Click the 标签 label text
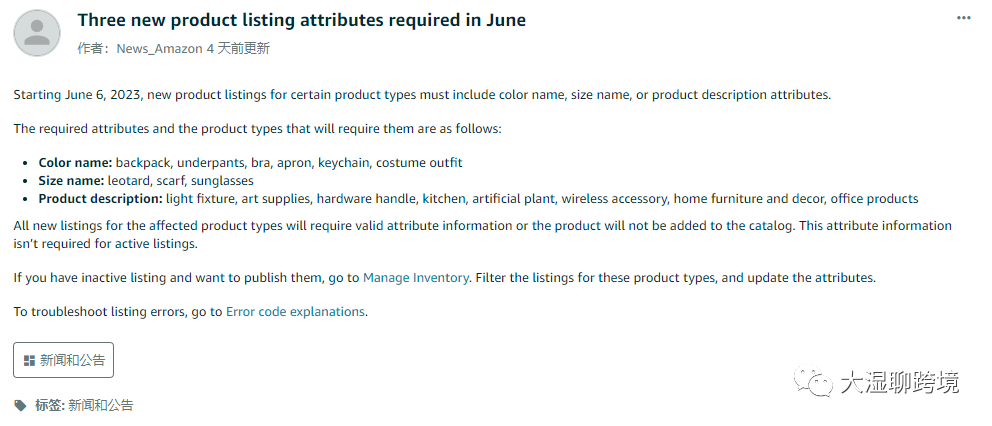This screenshot has height=426, width=992. click(x=48, y=405)
